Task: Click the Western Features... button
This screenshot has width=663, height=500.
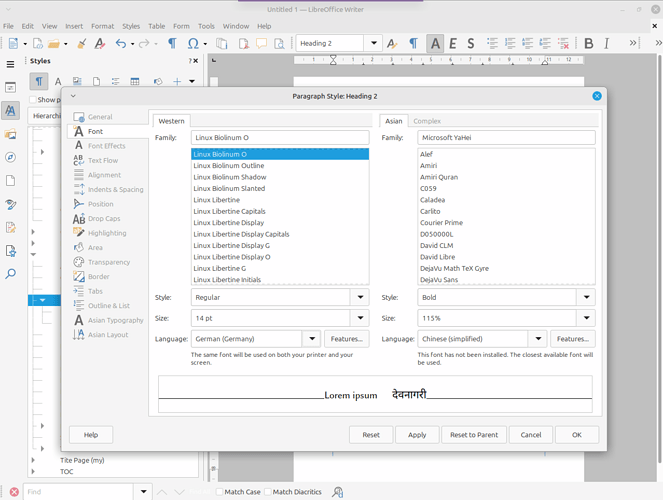Action: [x=347, y=339]
